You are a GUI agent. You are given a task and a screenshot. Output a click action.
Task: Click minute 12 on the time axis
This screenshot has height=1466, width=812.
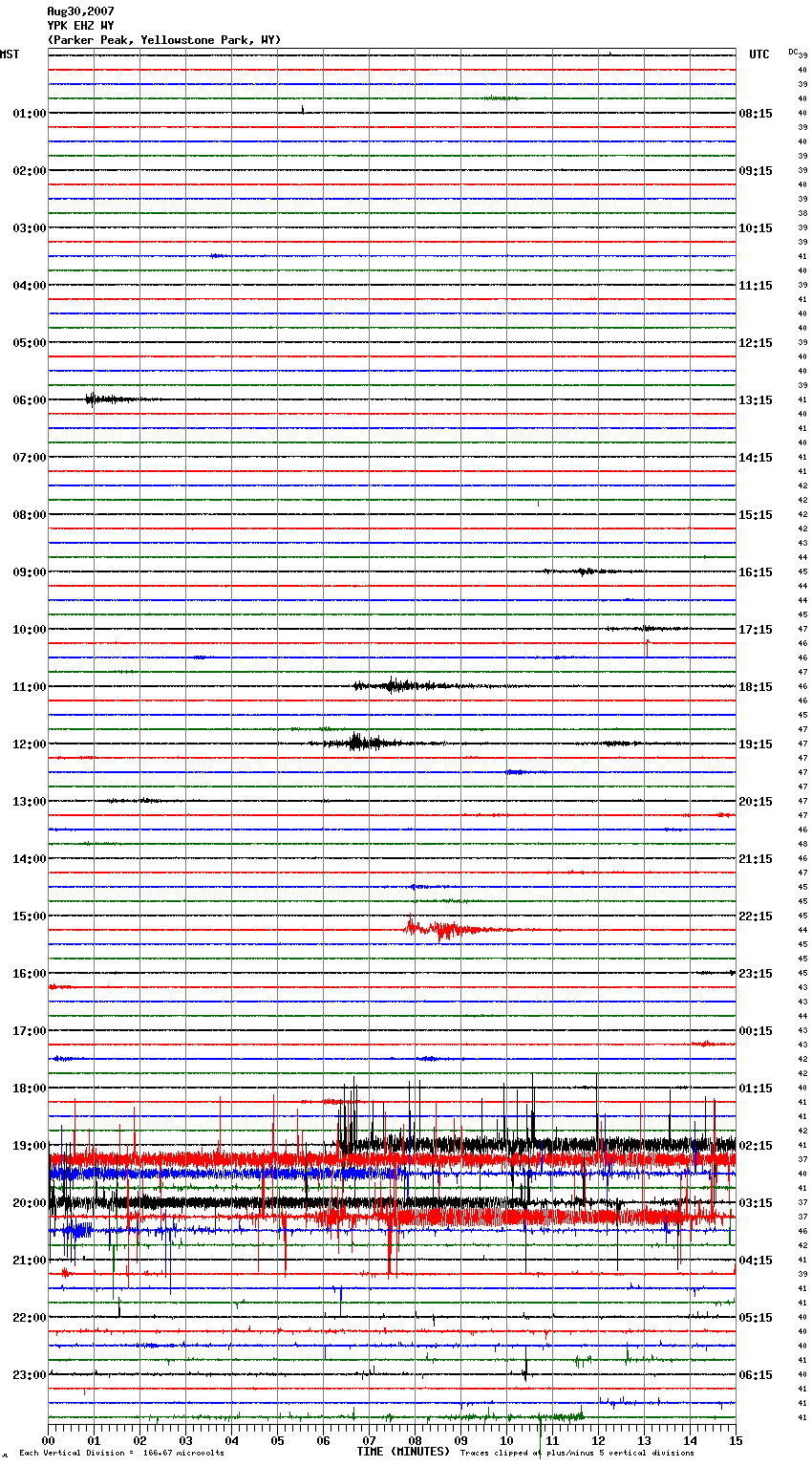[x=599, y=1440]
